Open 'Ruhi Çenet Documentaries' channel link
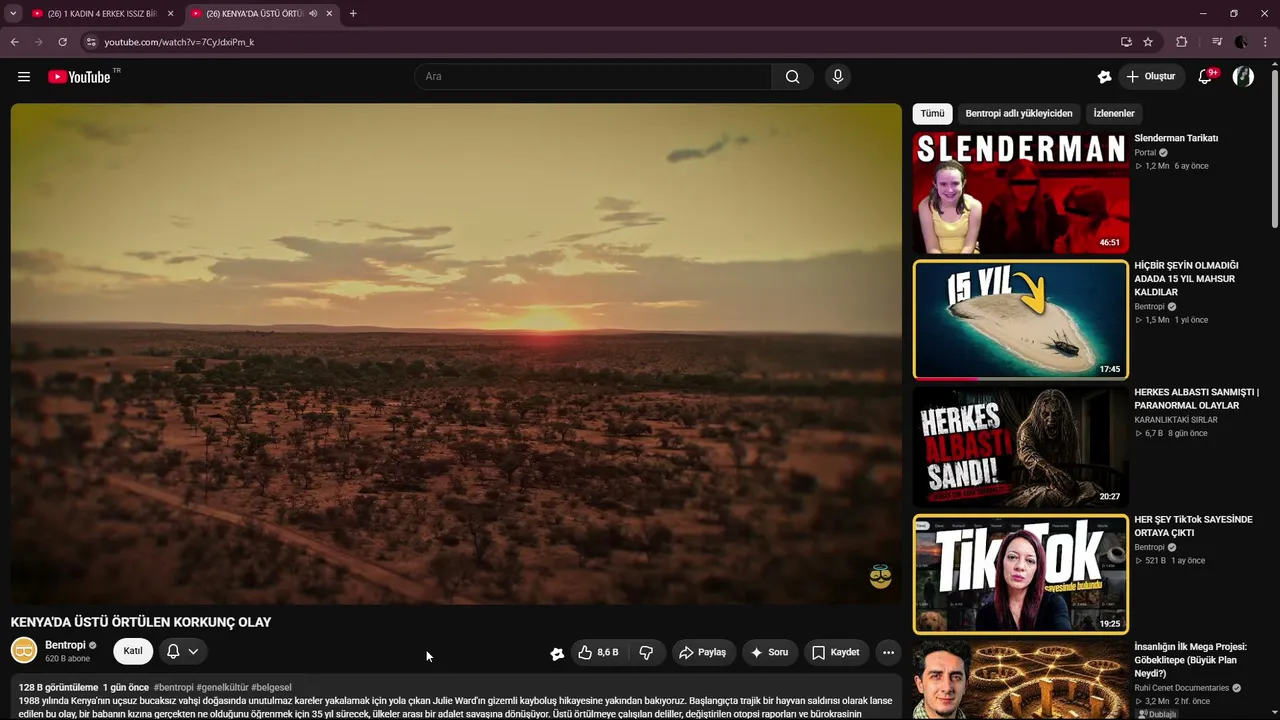This screenshot has height=720, width=1280. click(1182, 688)
